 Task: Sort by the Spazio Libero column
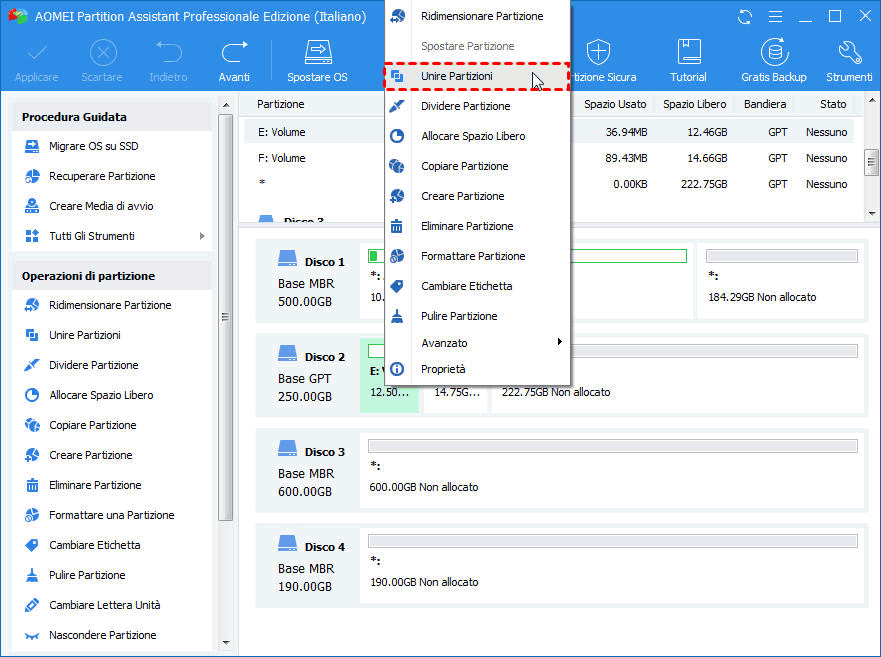point(694,105)
